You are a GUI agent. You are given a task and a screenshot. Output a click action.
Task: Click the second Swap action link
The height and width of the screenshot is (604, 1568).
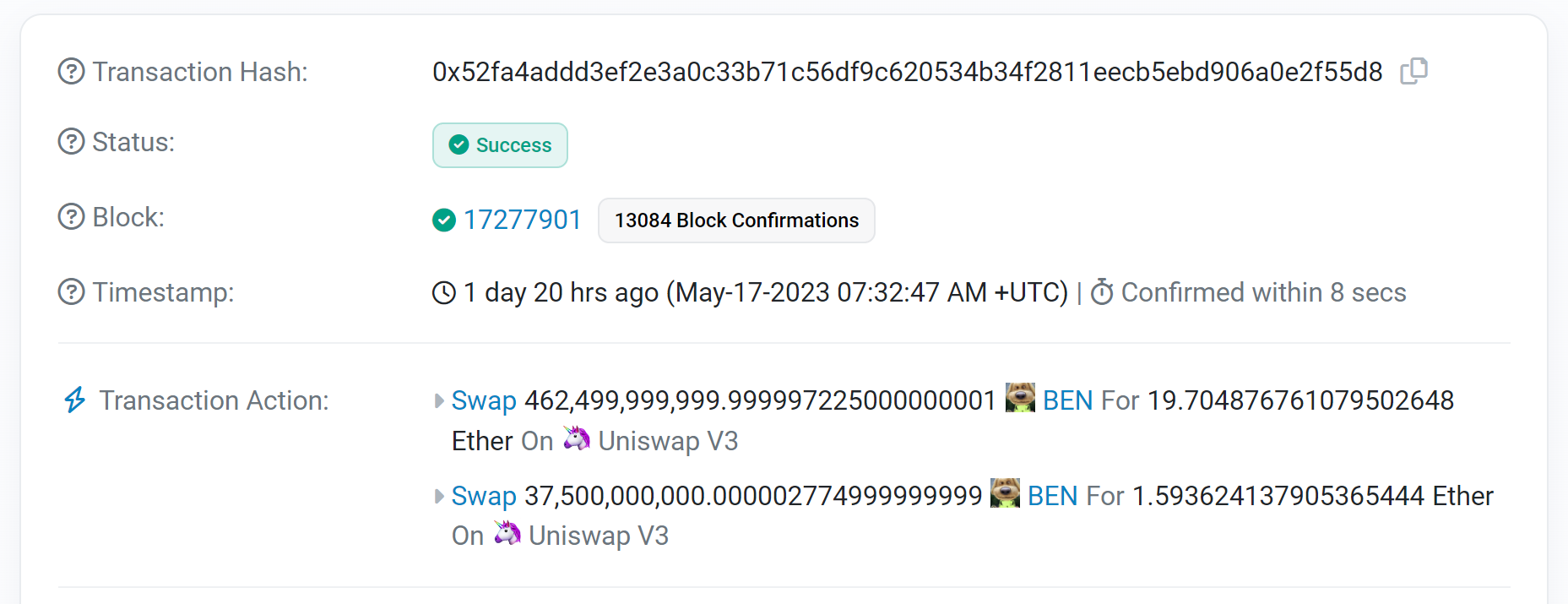(x=484, y=496)
